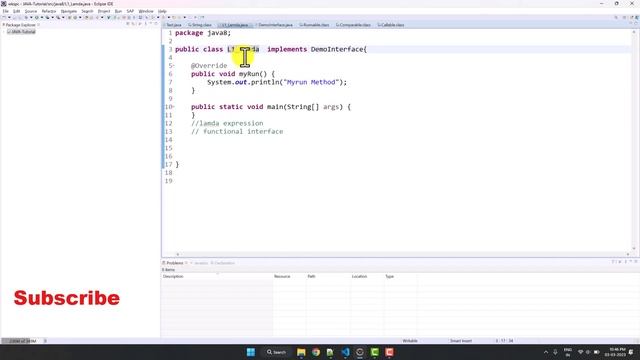This screenshot has width=640, height=360.
Task: Click the editor vertical scrollbar
Action: click(x=634, y=139)
